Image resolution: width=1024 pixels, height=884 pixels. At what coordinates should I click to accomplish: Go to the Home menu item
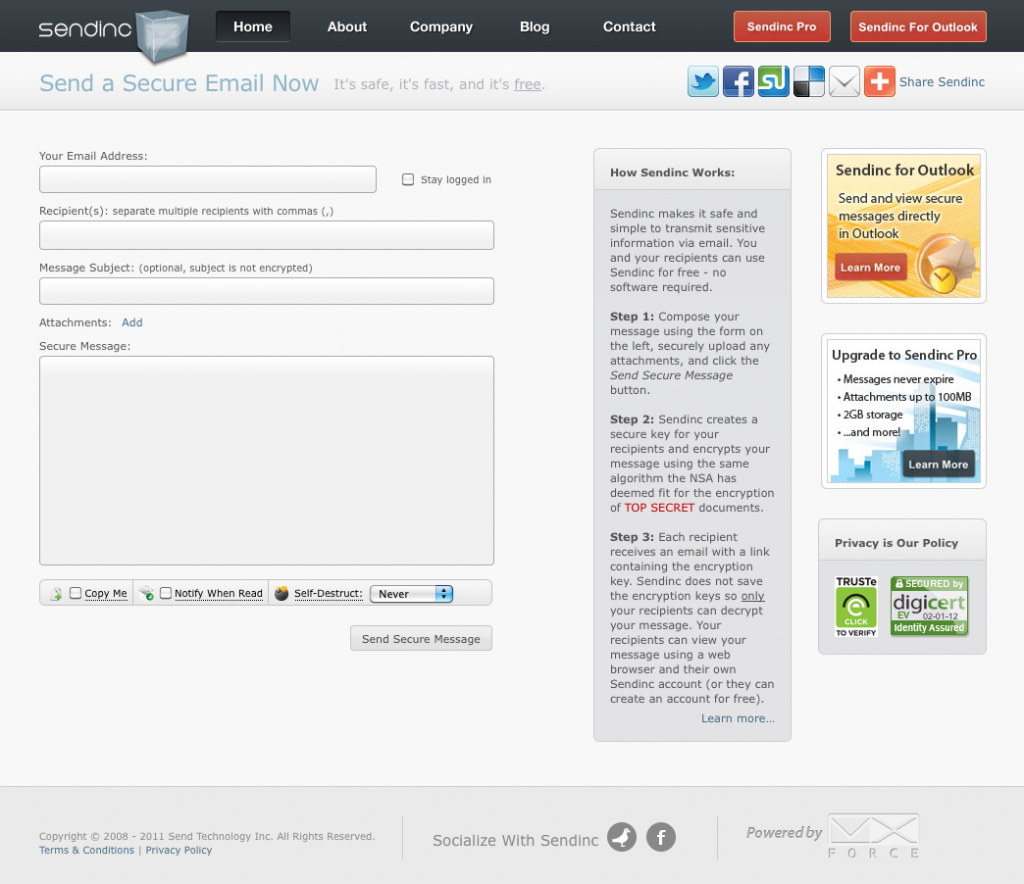pyautogui.click(x=253, y=27)
